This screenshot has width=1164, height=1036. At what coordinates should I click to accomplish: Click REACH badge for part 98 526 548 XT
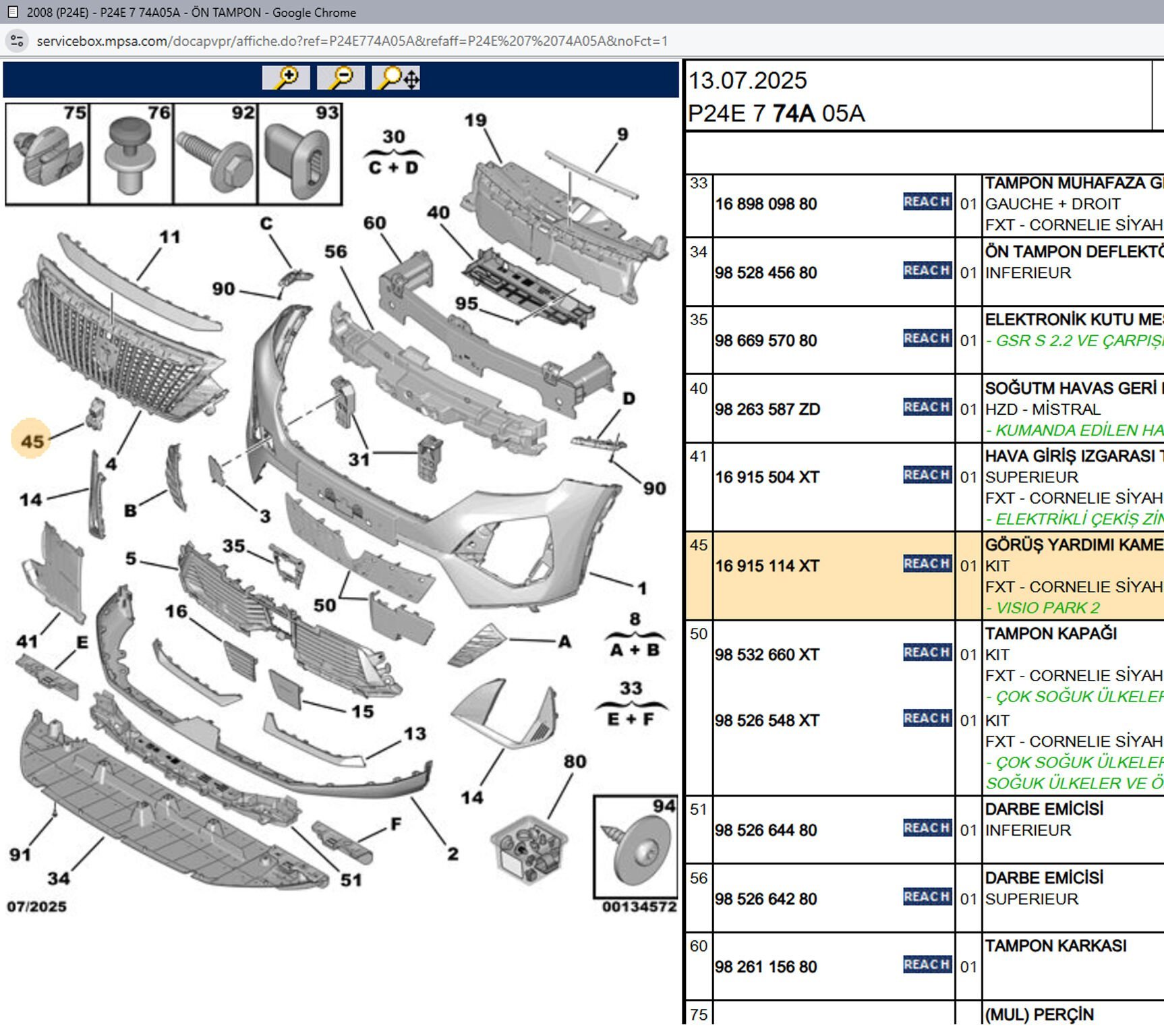coord(927,718)
